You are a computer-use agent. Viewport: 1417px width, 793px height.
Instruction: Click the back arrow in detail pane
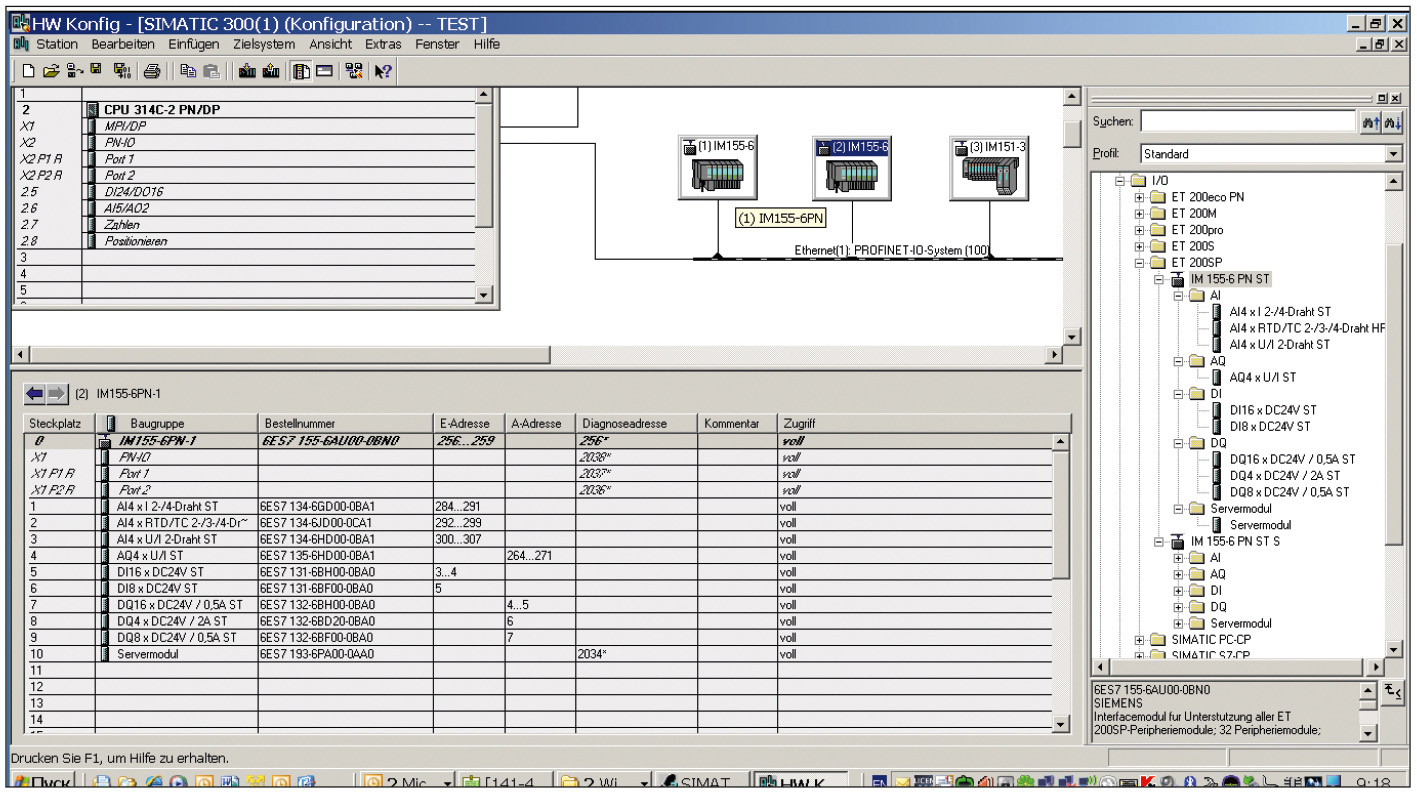[35, 393]
